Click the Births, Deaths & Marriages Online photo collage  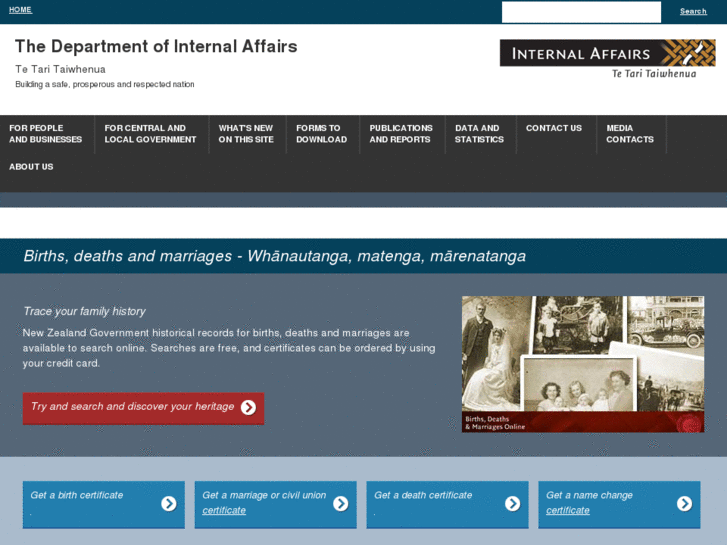point(583,364)
